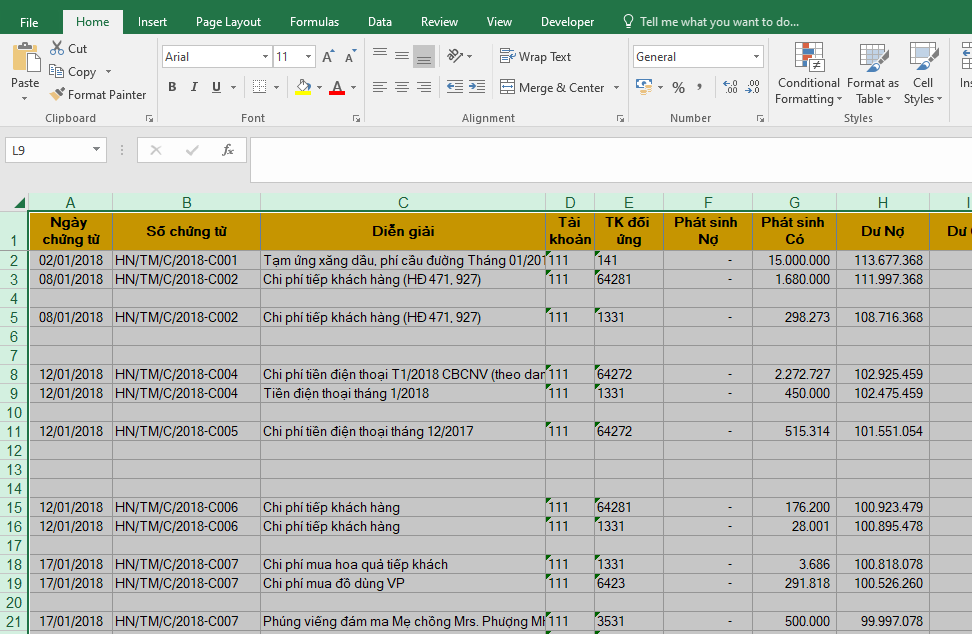
Task: Switch to the Formulas tab
Action: coord(314,22)
